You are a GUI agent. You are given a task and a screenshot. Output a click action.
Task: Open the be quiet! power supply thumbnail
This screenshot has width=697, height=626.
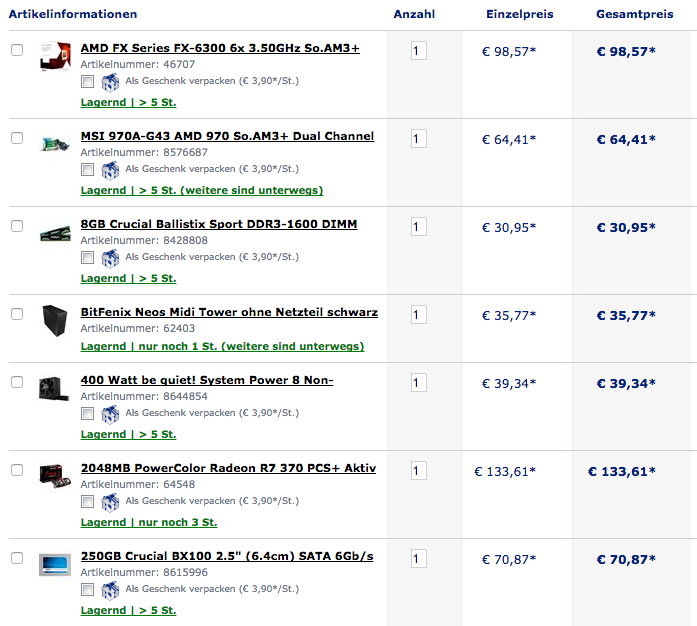(54, 389)
